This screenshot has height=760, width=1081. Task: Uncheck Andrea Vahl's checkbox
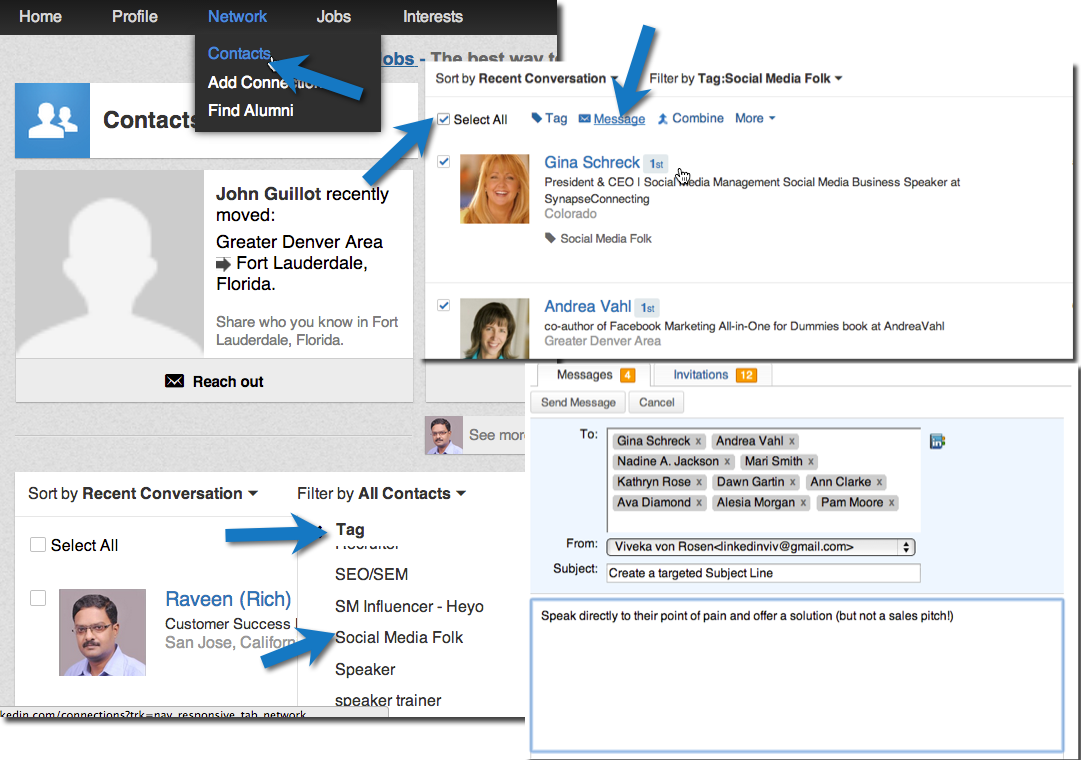pos(443,305)
